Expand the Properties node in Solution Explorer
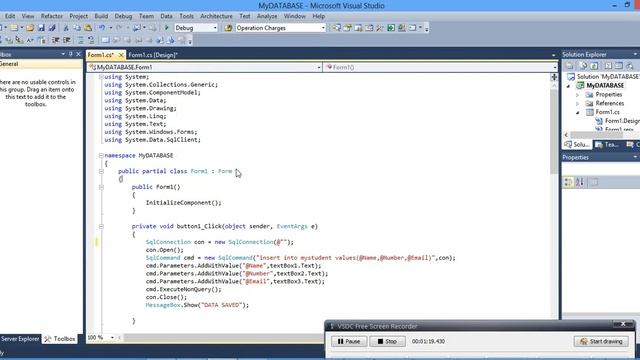This screenshot has height=360, width=640. [x=578, y=95]
